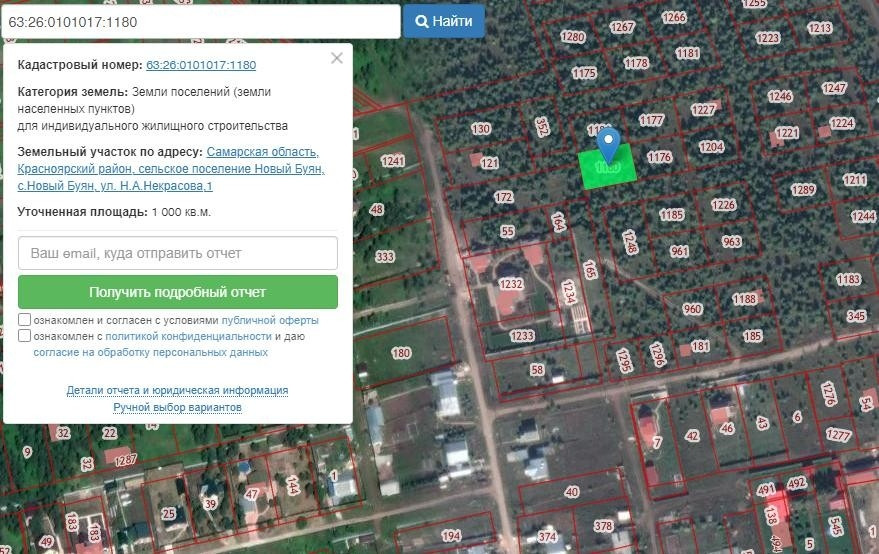The height and width of the screenshot is (554, 879).
Task: Click Ручной выбор вариантов link
Action: pyautogui.click(x=177, y=407)
